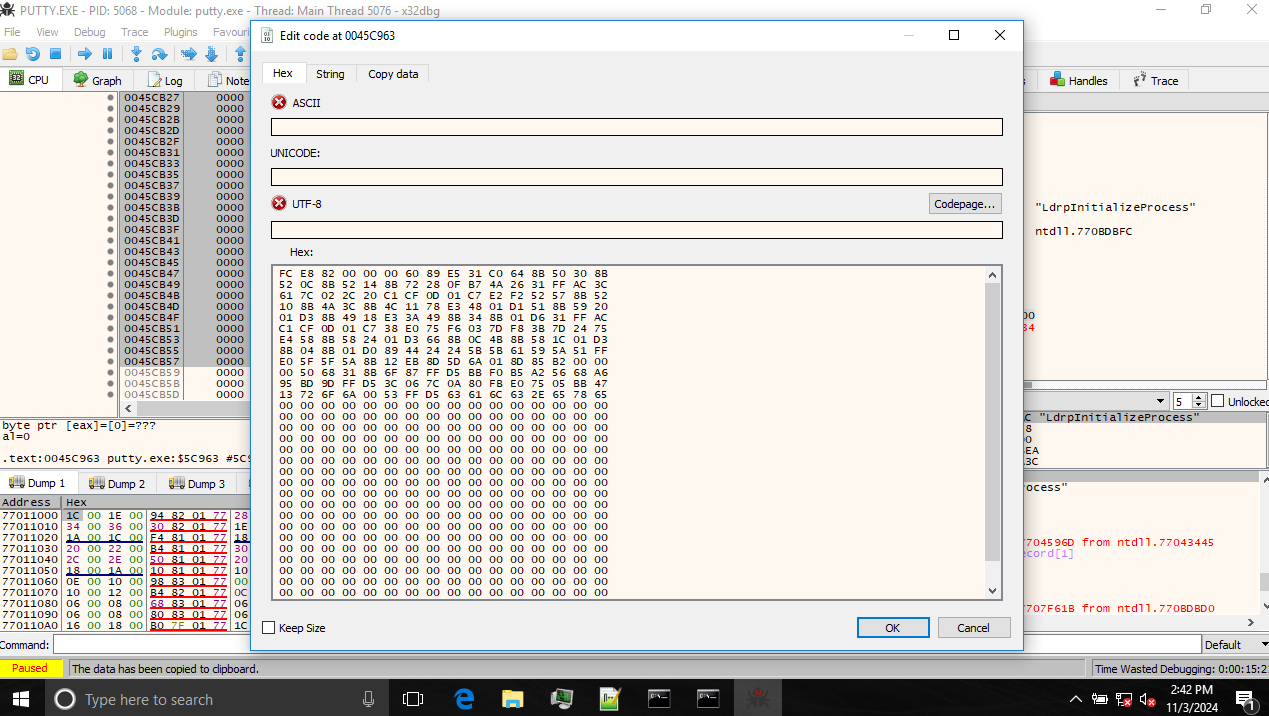Toggle the Unlocked checkbox
1269x716 pixels.
(x=1217, y=401)
